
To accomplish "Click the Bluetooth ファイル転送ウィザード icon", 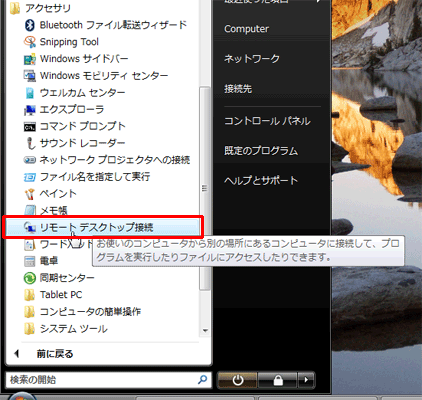I will click(30, 25).
